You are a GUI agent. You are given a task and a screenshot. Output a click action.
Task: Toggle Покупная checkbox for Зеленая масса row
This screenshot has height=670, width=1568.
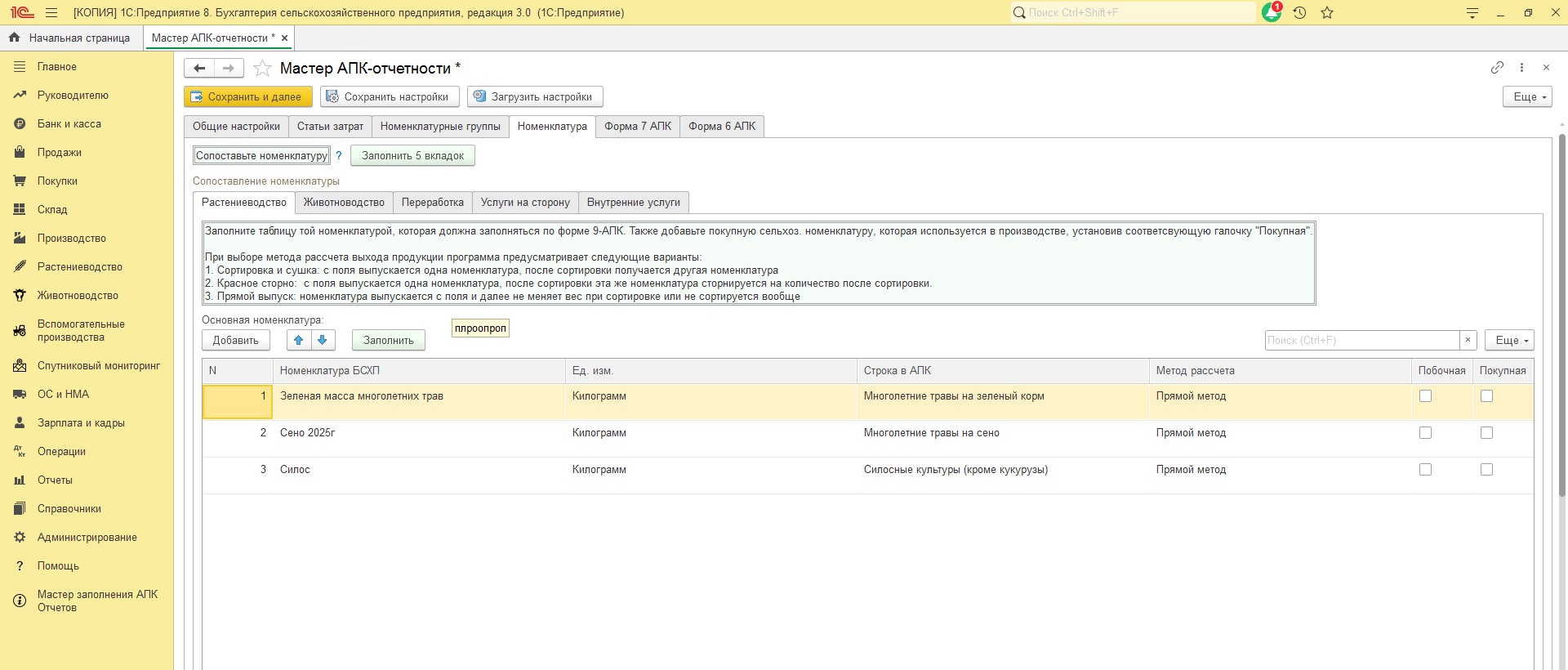coord(1486,396)
